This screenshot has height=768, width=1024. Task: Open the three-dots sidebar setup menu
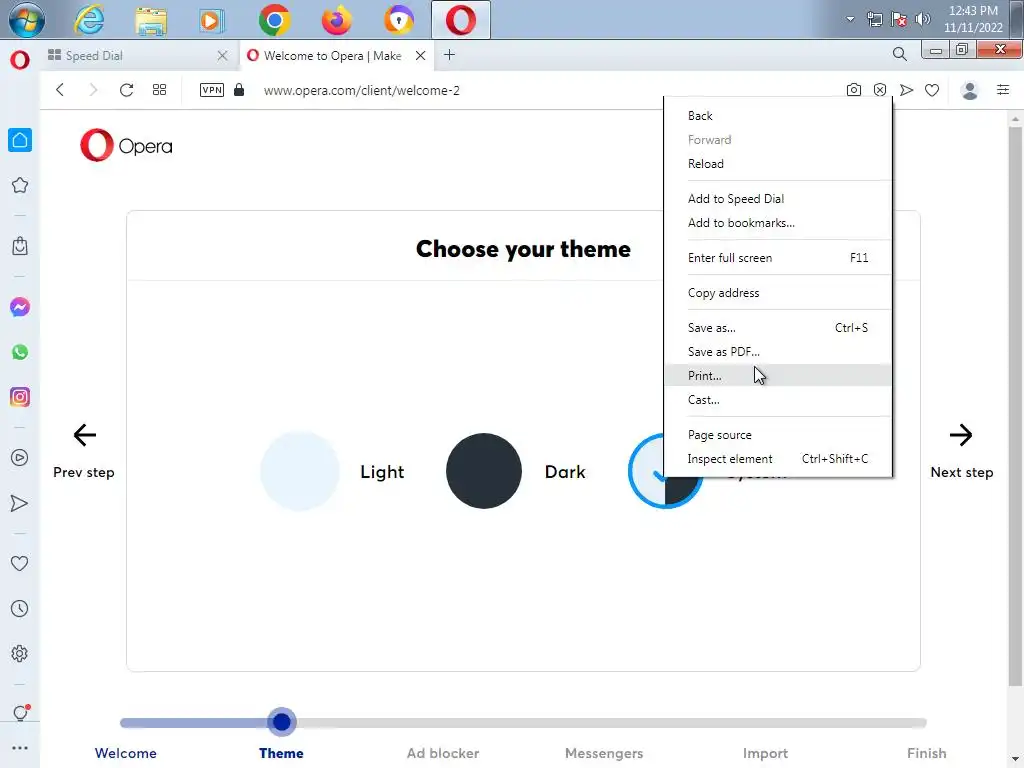[20, 748]
